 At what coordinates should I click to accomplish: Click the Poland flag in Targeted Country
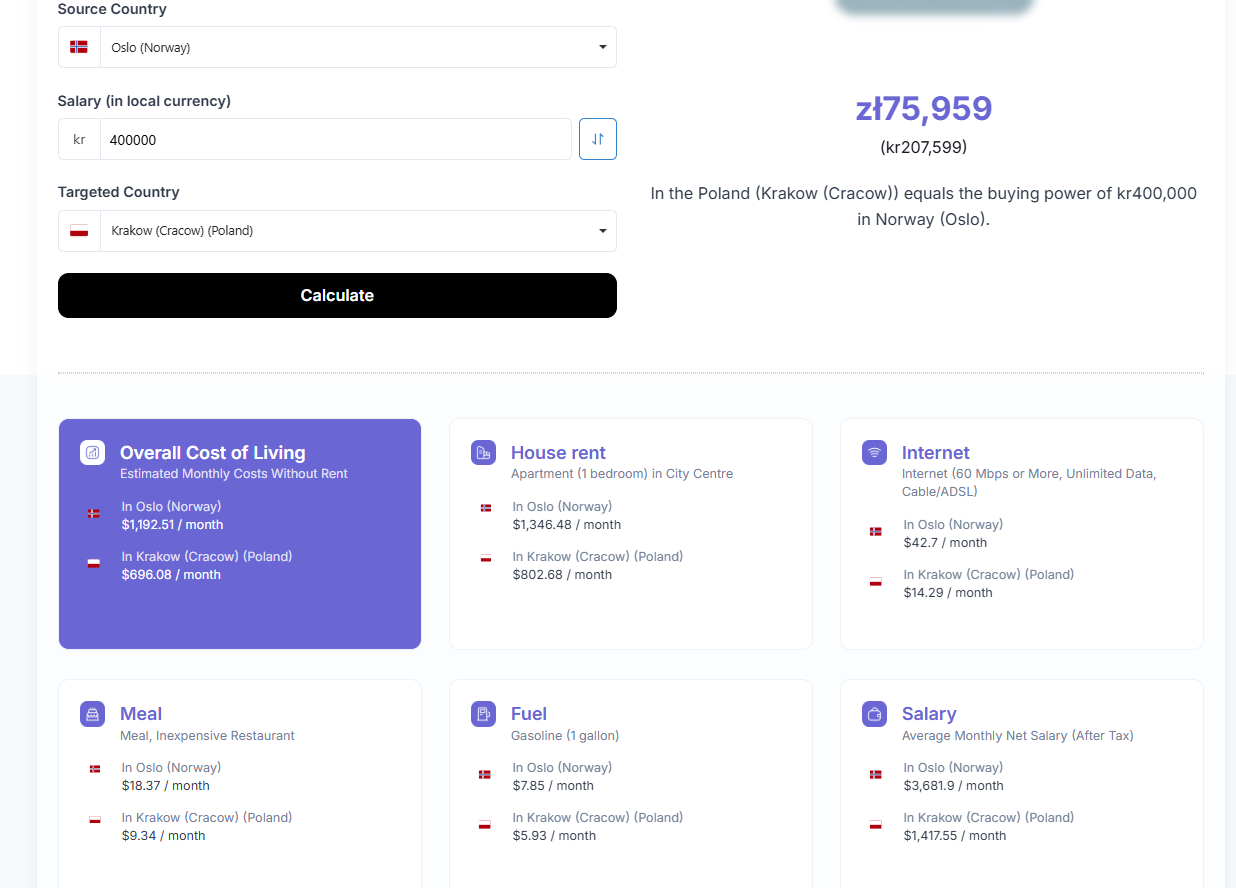point(79,231)
